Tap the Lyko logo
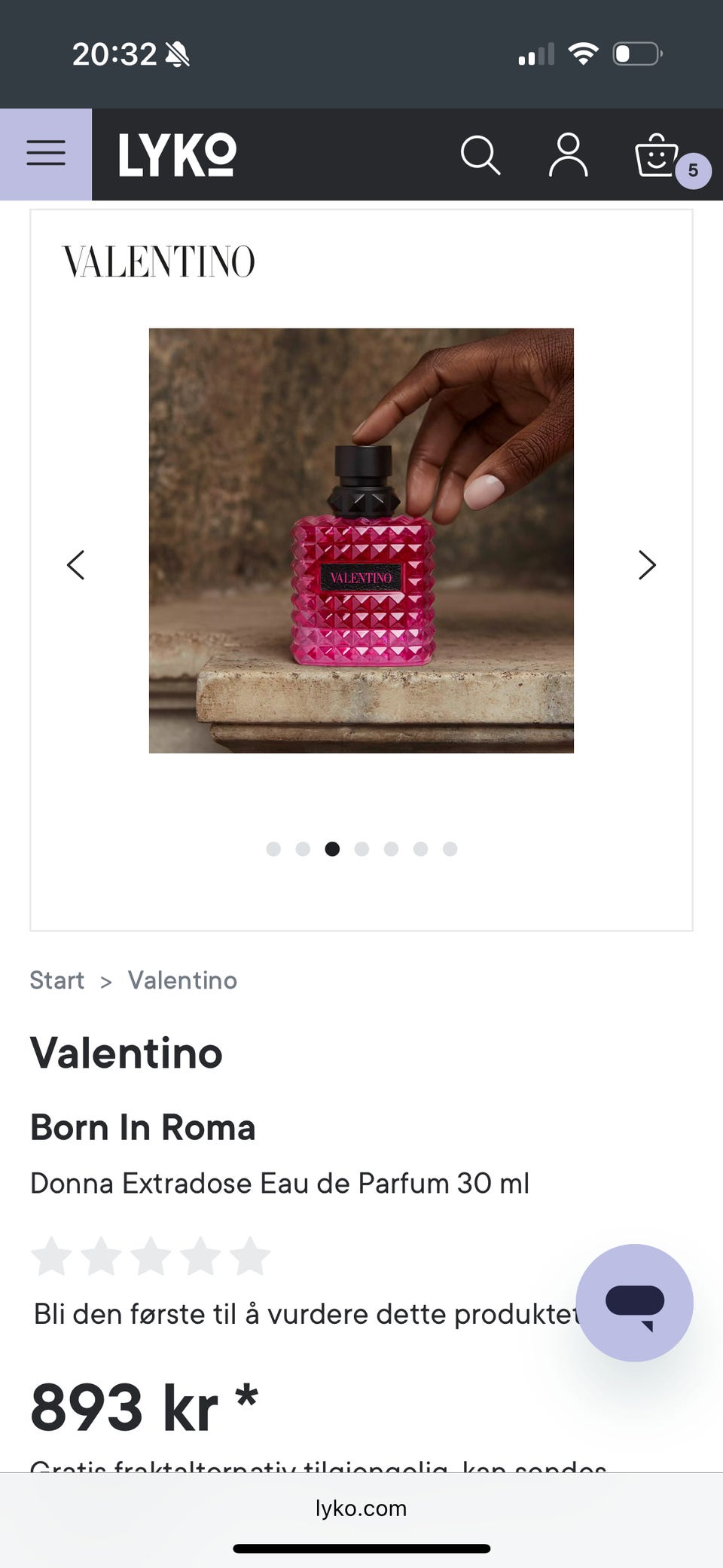Screen dimensions: 723x1568 coord(177,155)
